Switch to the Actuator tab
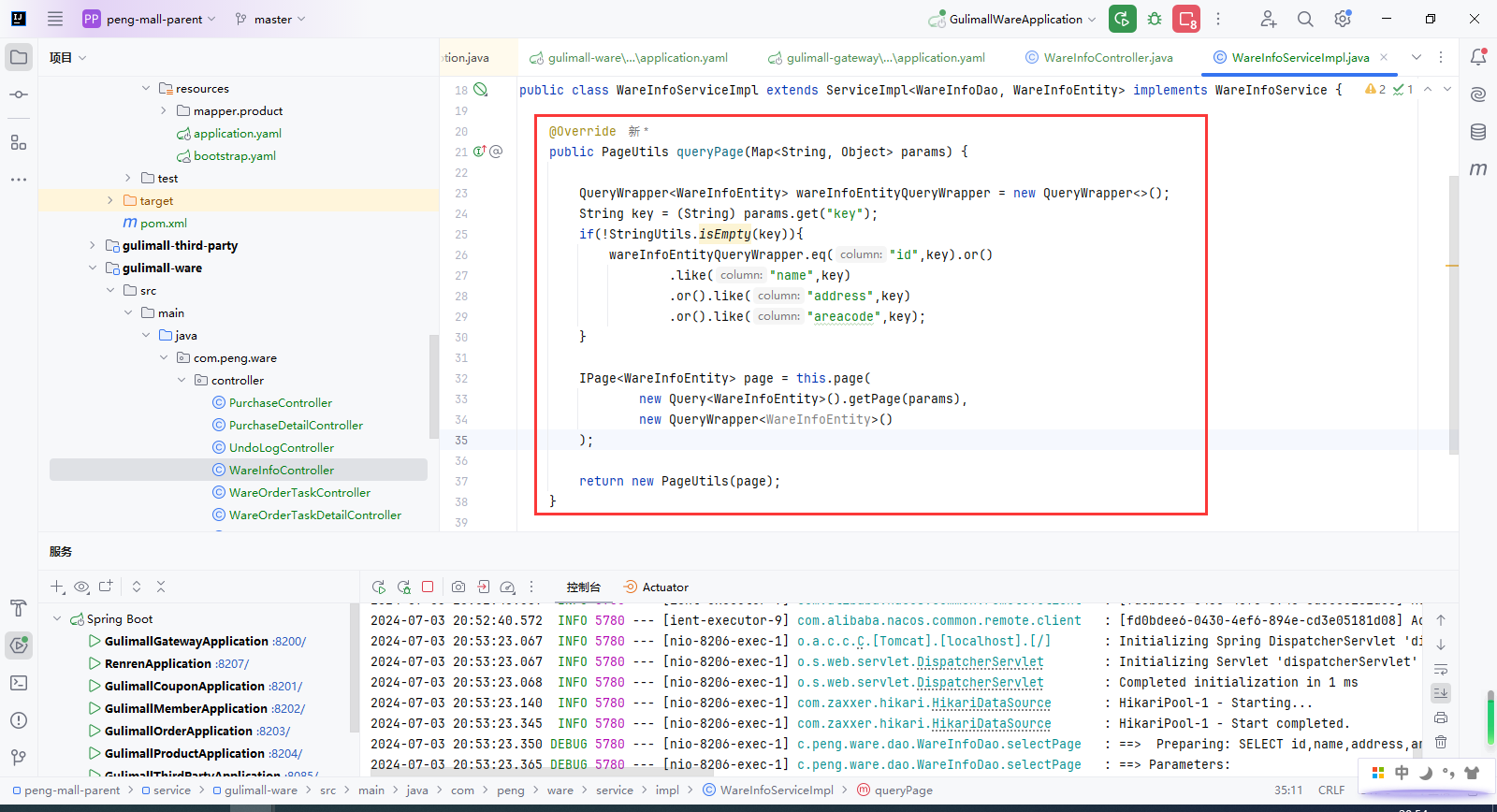Image resolution: width=1497 pixels, height=812 pixels. (x=656, y=587)
